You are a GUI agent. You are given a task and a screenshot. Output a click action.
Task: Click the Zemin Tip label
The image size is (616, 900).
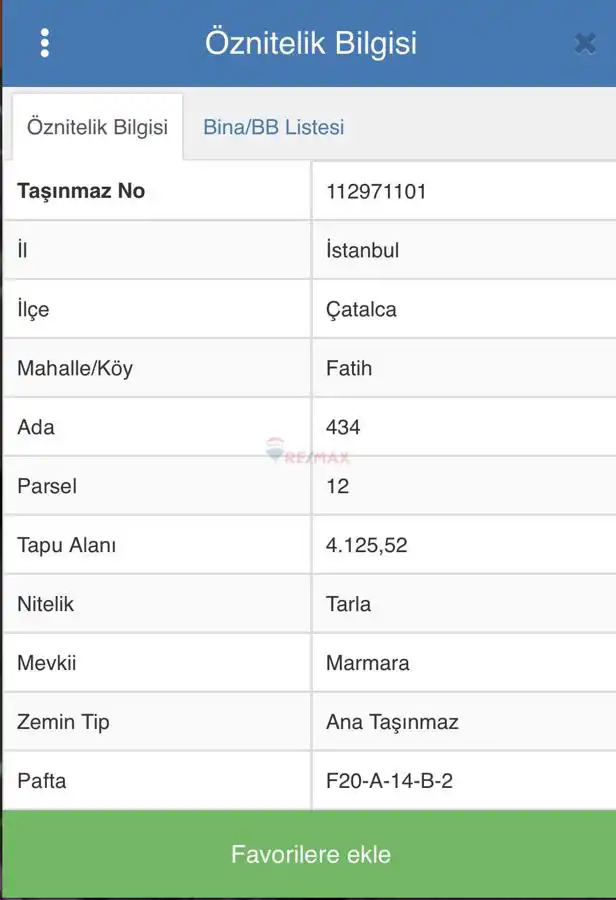coord(63,722)
